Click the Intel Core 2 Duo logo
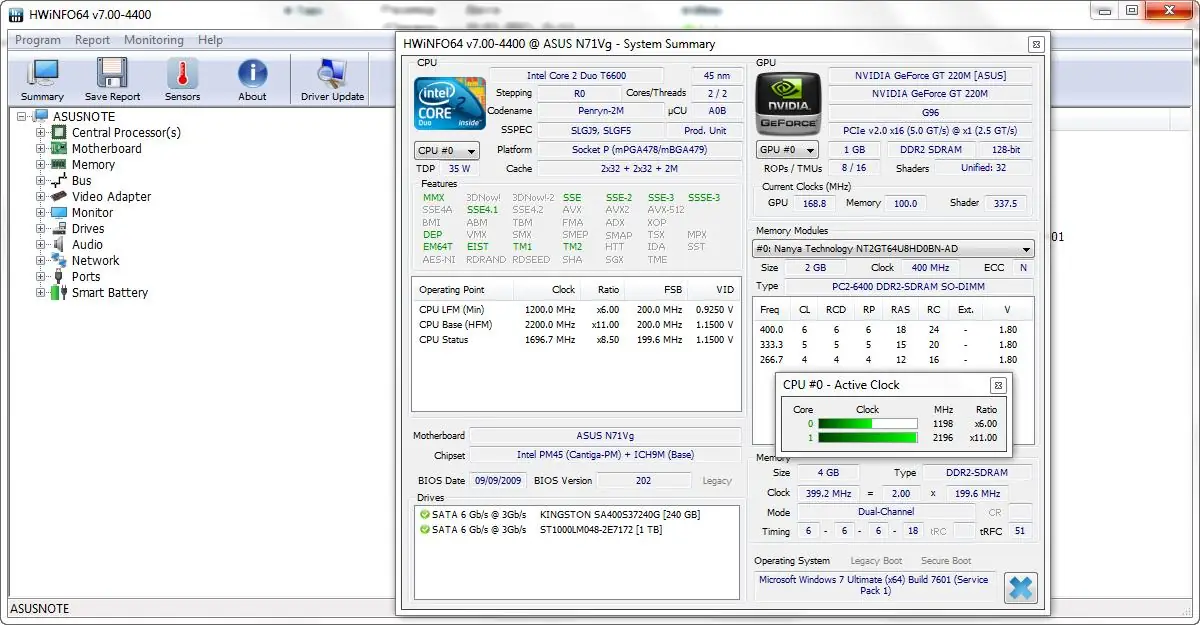1200x625 pixels. coord(450,104)
